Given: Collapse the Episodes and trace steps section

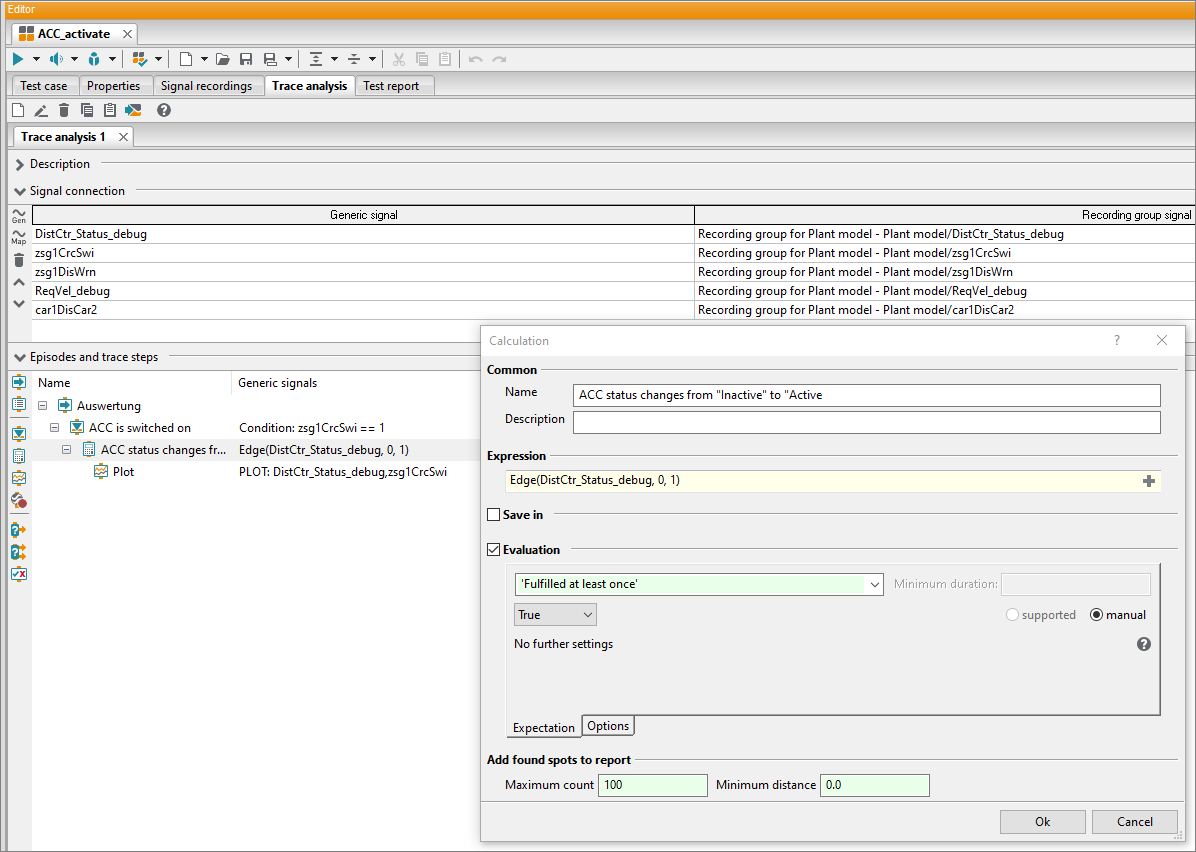Looking at the screenshot, I should [20, 357].
